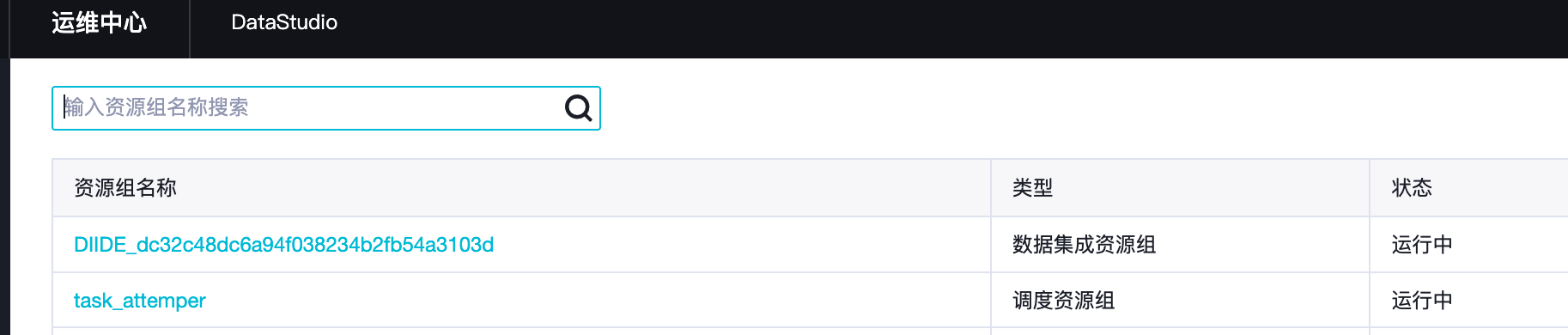Click the 资源组名称 column header
Image resolution: width=1568 pixels, height=335 pixels.
click(x=125, y=188)
